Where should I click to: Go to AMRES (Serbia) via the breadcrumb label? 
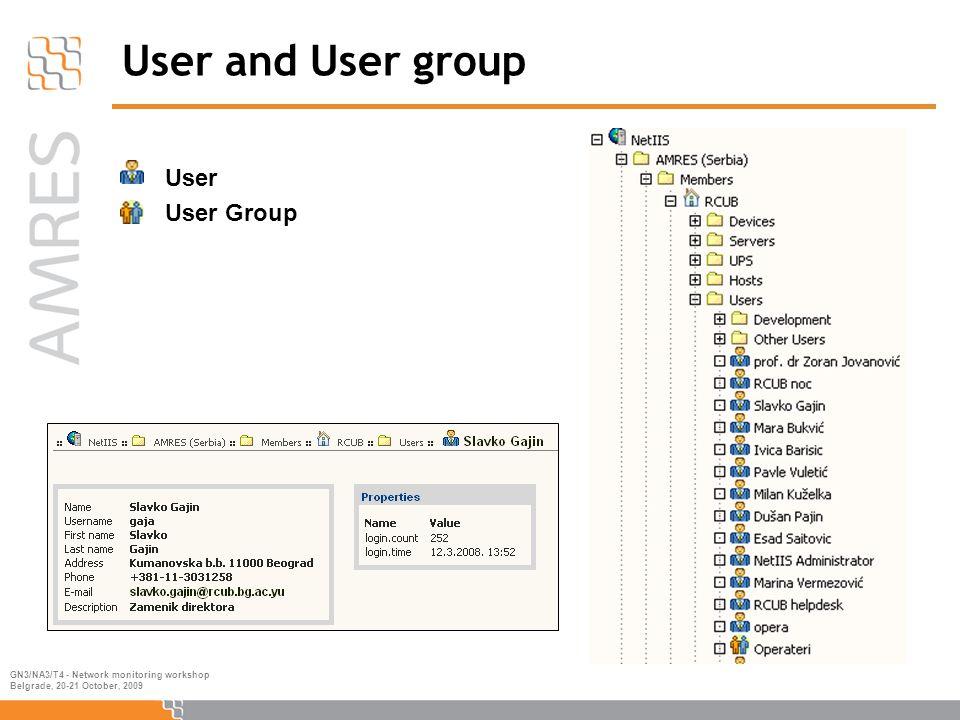tap(189, 443)
